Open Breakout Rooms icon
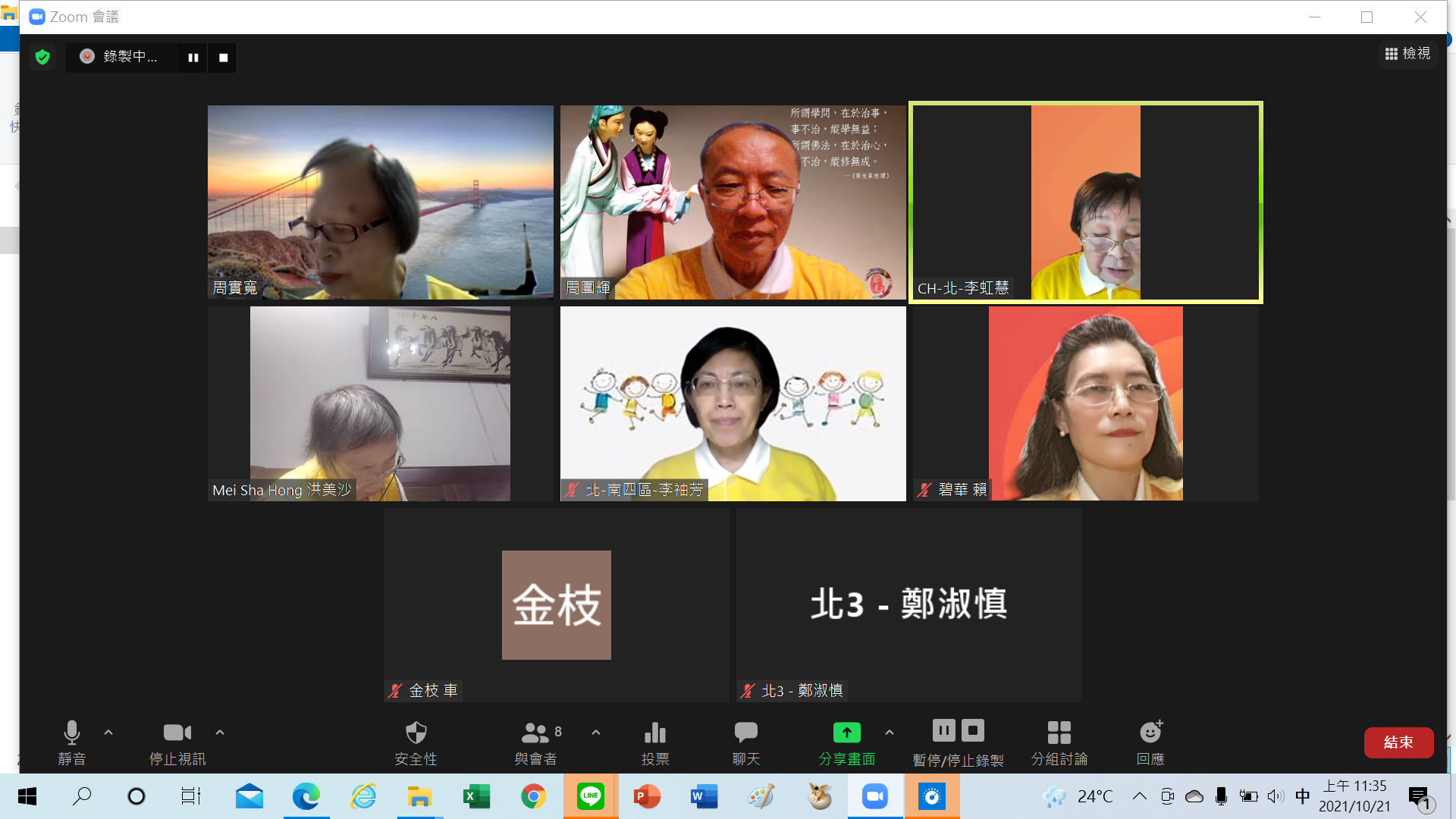The height and width of the screenshot is (819, 1456). [1059, 733]
